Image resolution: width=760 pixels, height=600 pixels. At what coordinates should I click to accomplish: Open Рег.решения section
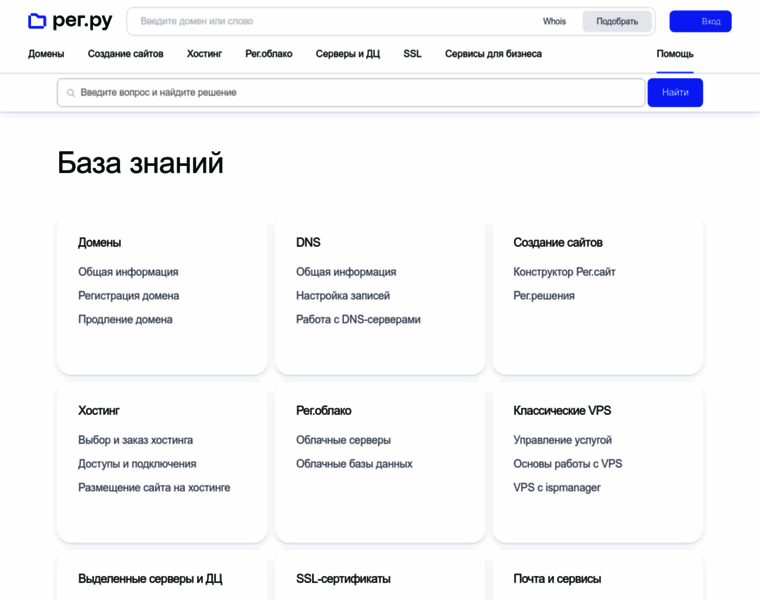tap(544, 296)
